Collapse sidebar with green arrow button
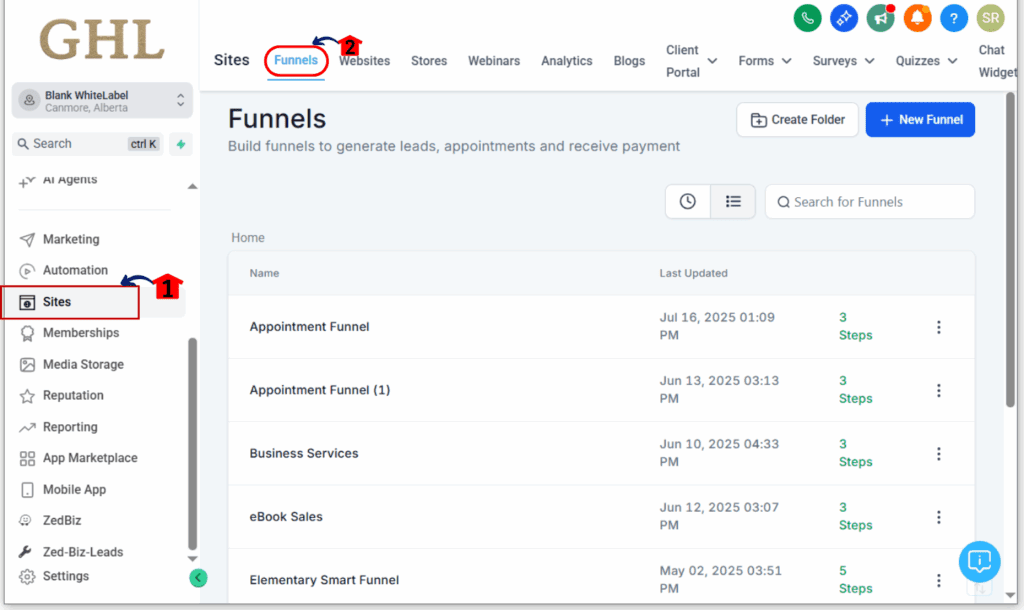 [198, 578]
